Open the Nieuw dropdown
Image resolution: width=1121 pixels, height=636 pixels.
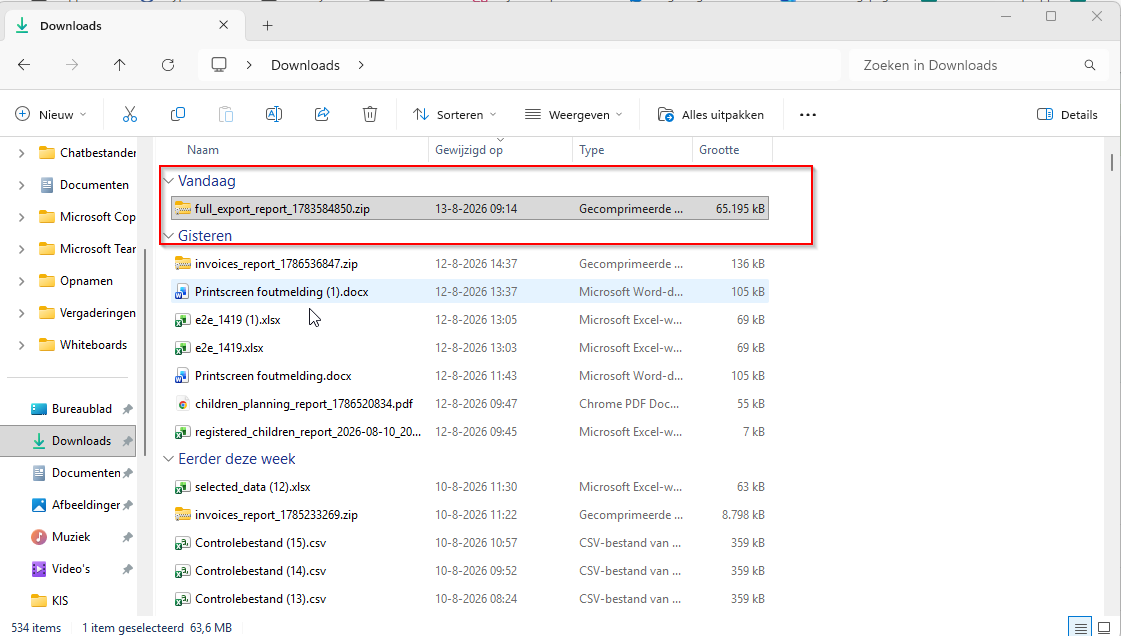click(x=51, y=114)
